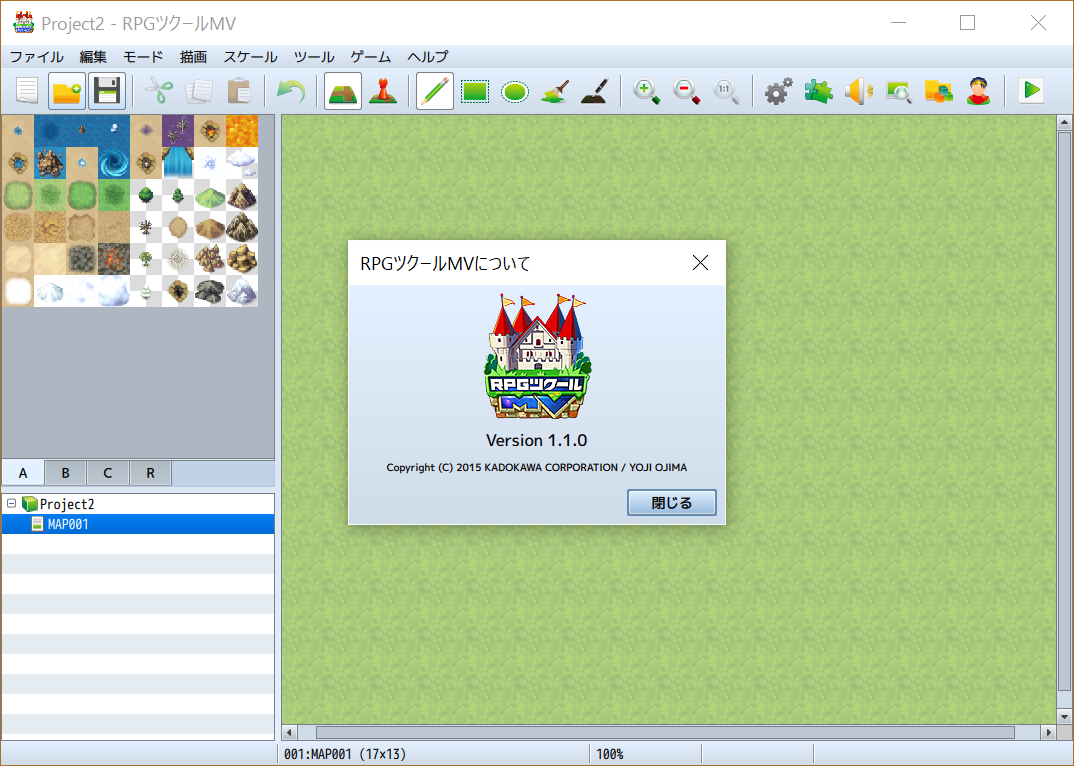Click the Copyright KADOKAWA CORPORATION text
Image resolution: width=1074 pixels, height=766 pixels.
pos(536,467)
